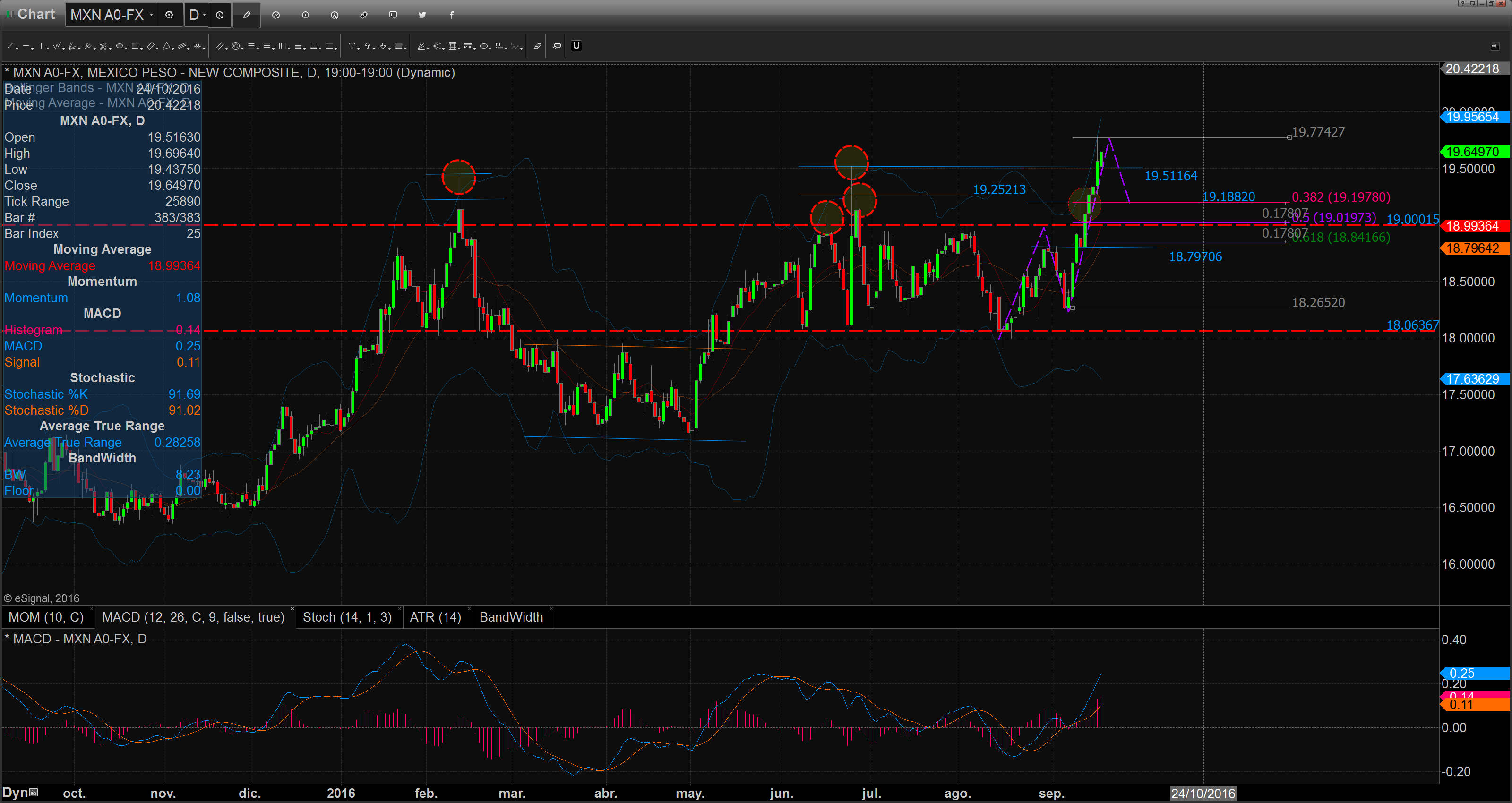Select the eraser tool
Viewport: 1512px width, 803px height.
pyautogui.click(x=537, y=46)
